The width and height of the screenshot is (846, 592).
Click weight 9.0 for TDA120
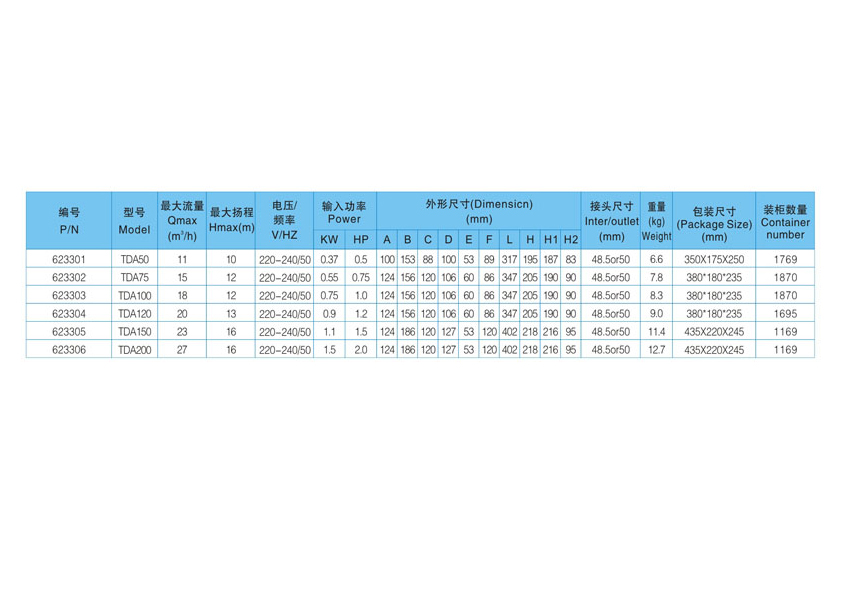pos(657,314)
